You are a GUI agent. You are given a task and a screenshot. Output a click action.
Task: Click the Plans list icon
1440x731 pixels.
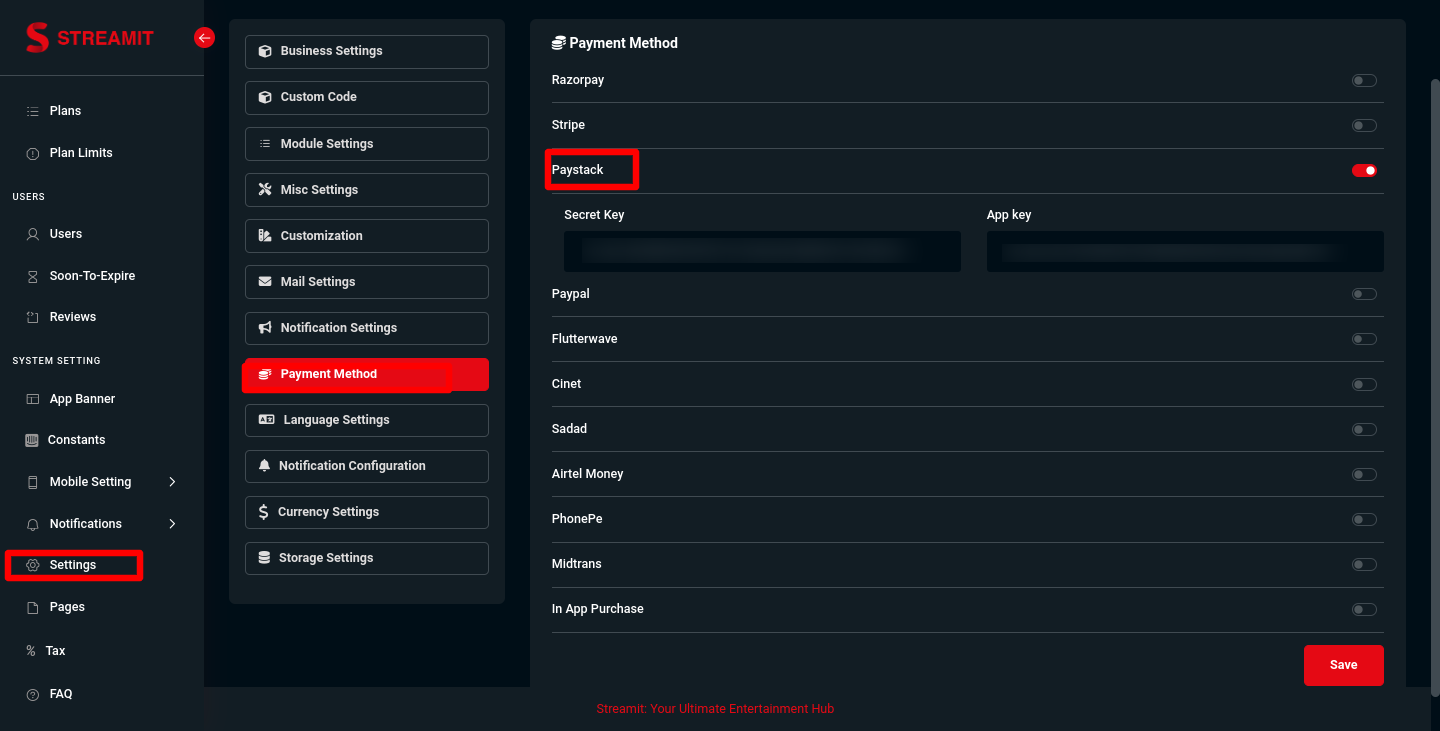tap(32, 111)
